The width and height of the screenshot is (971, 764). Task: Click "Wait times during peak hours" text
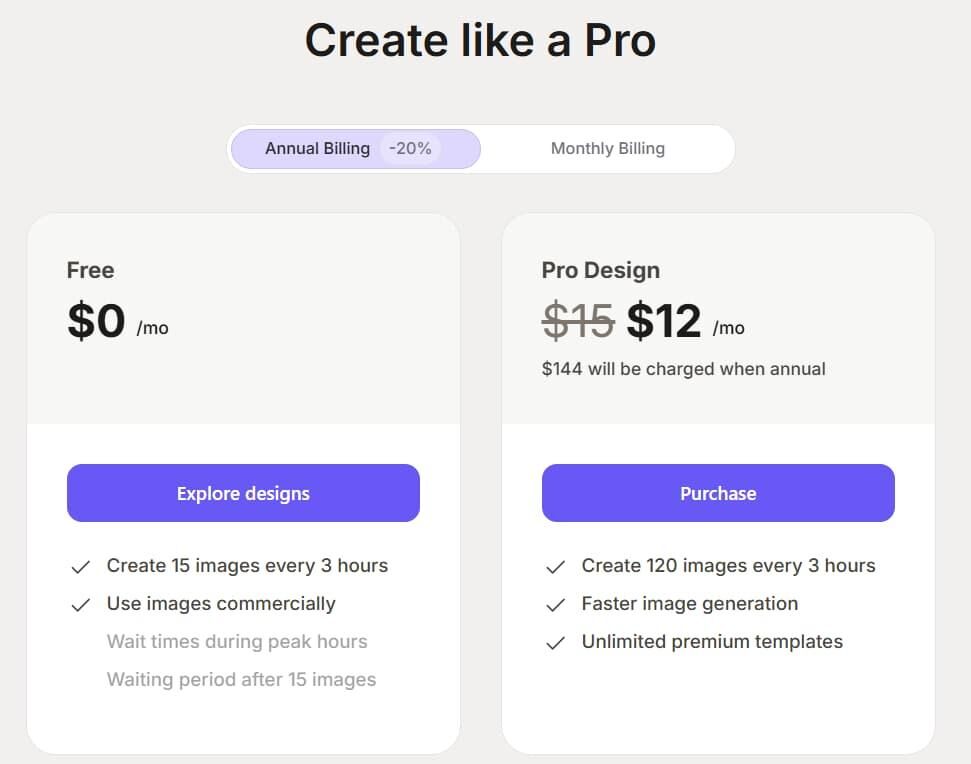237,642
